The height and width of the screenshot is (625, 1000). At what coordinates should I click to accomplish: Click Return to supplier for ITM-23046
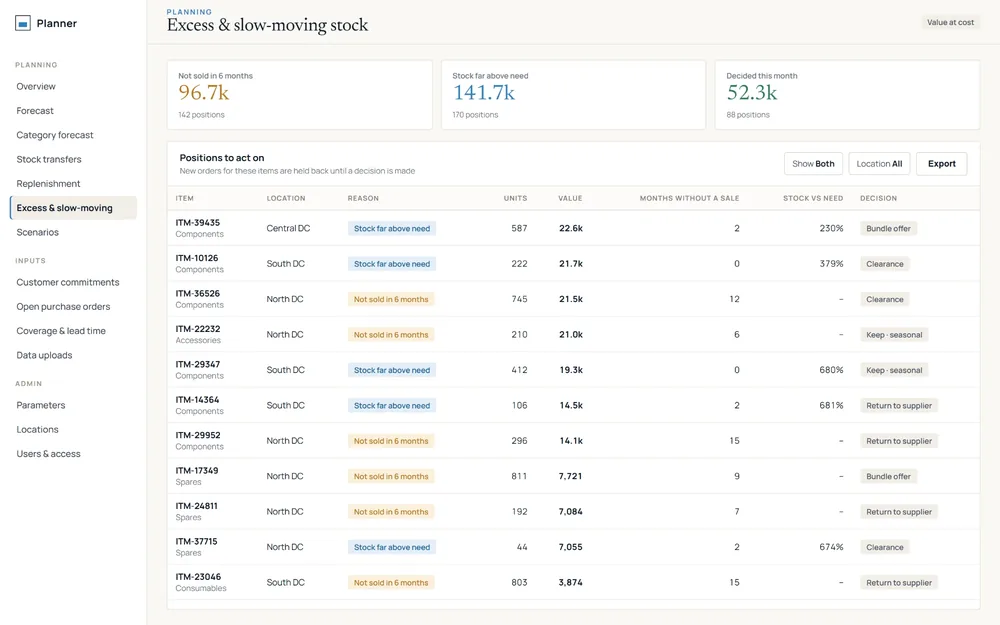point(899,583)
